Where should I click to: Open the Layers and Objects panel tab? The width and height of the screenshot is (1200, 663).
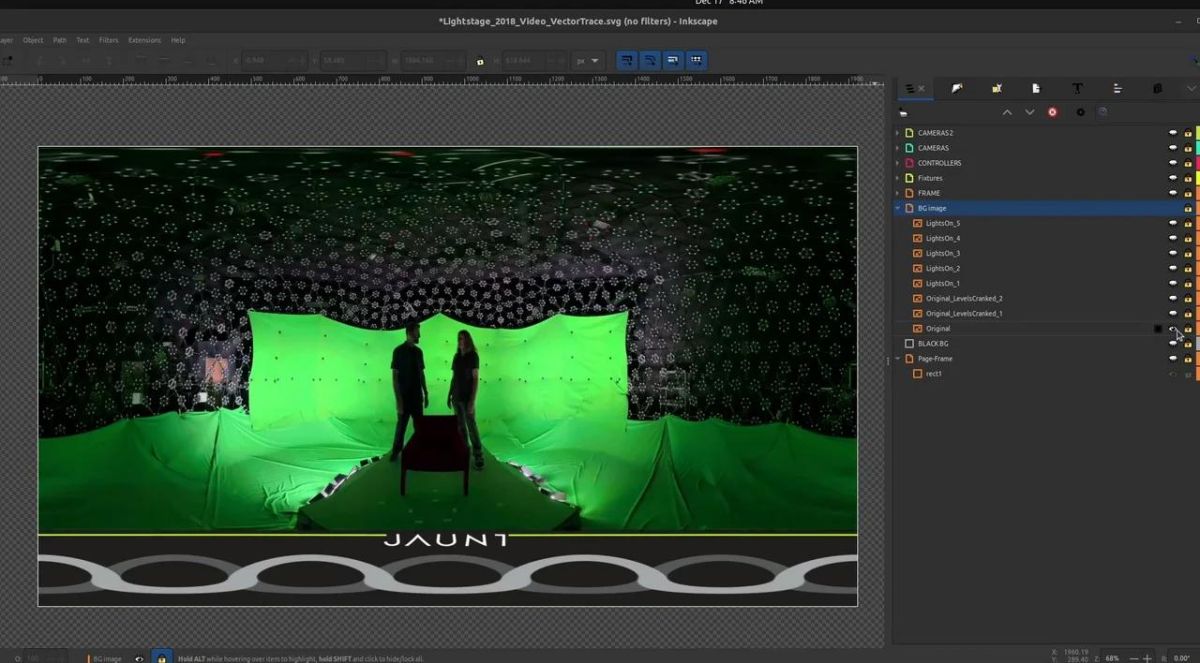point(910,89)
